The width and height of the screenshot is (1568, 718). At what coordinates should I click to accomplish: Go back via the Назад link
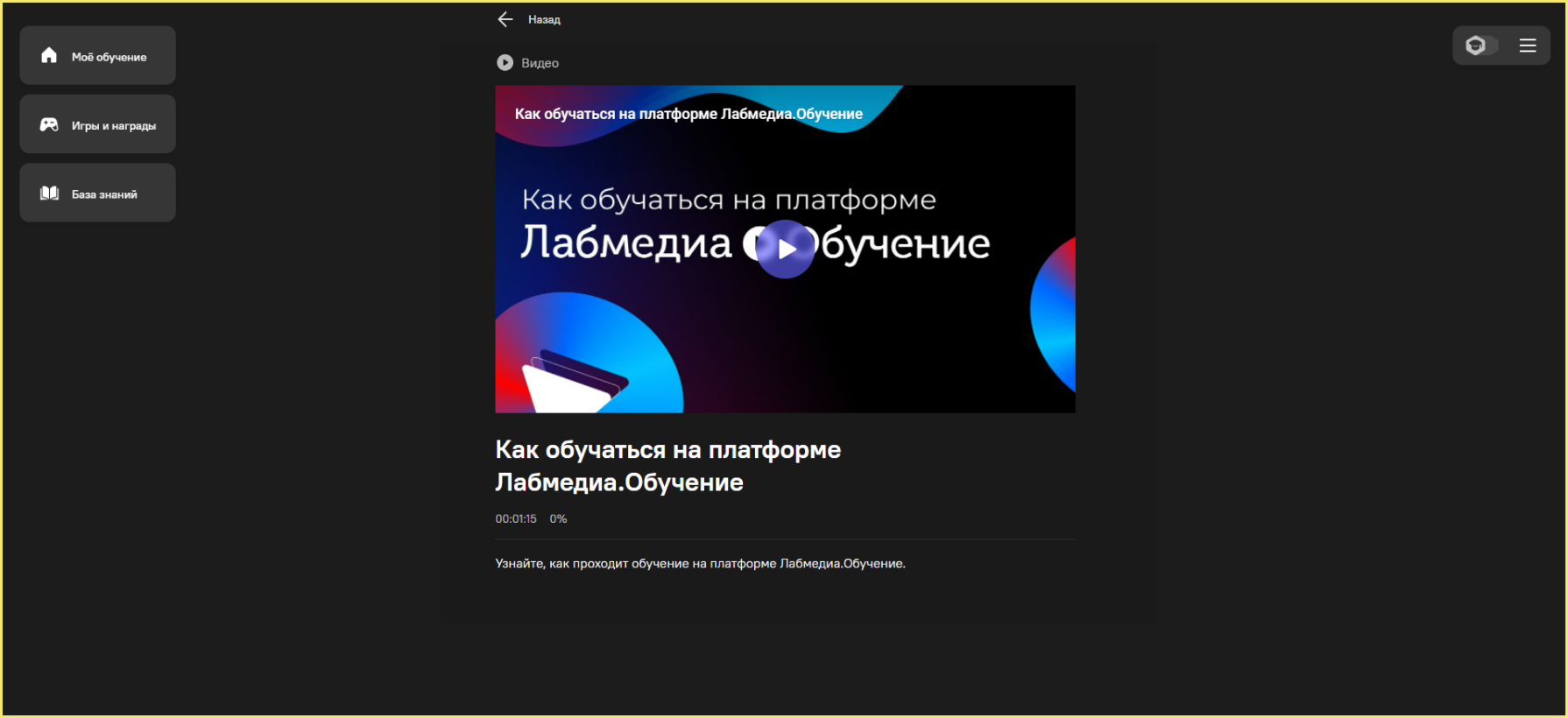pyautogui.click(x=544, y=19)
